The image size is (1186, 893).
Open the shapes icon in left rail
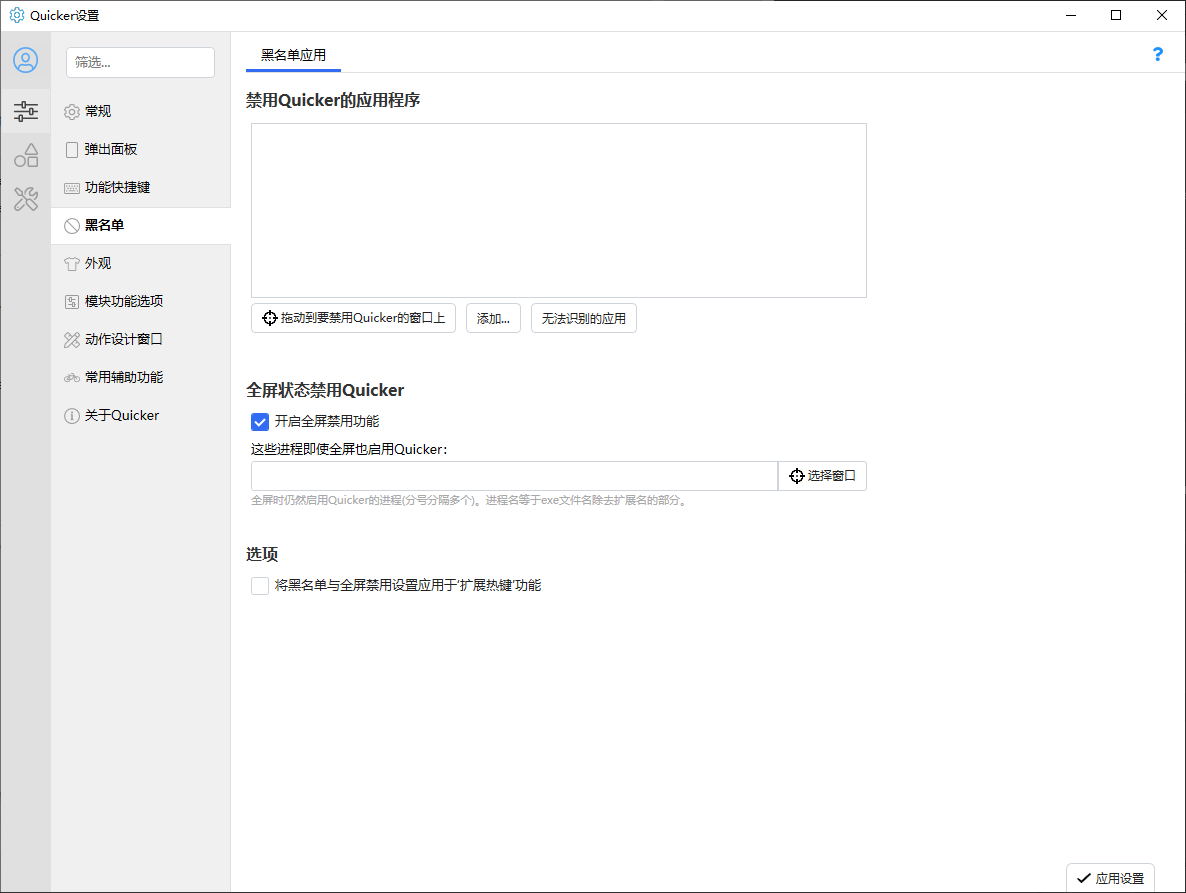[26, 155]
